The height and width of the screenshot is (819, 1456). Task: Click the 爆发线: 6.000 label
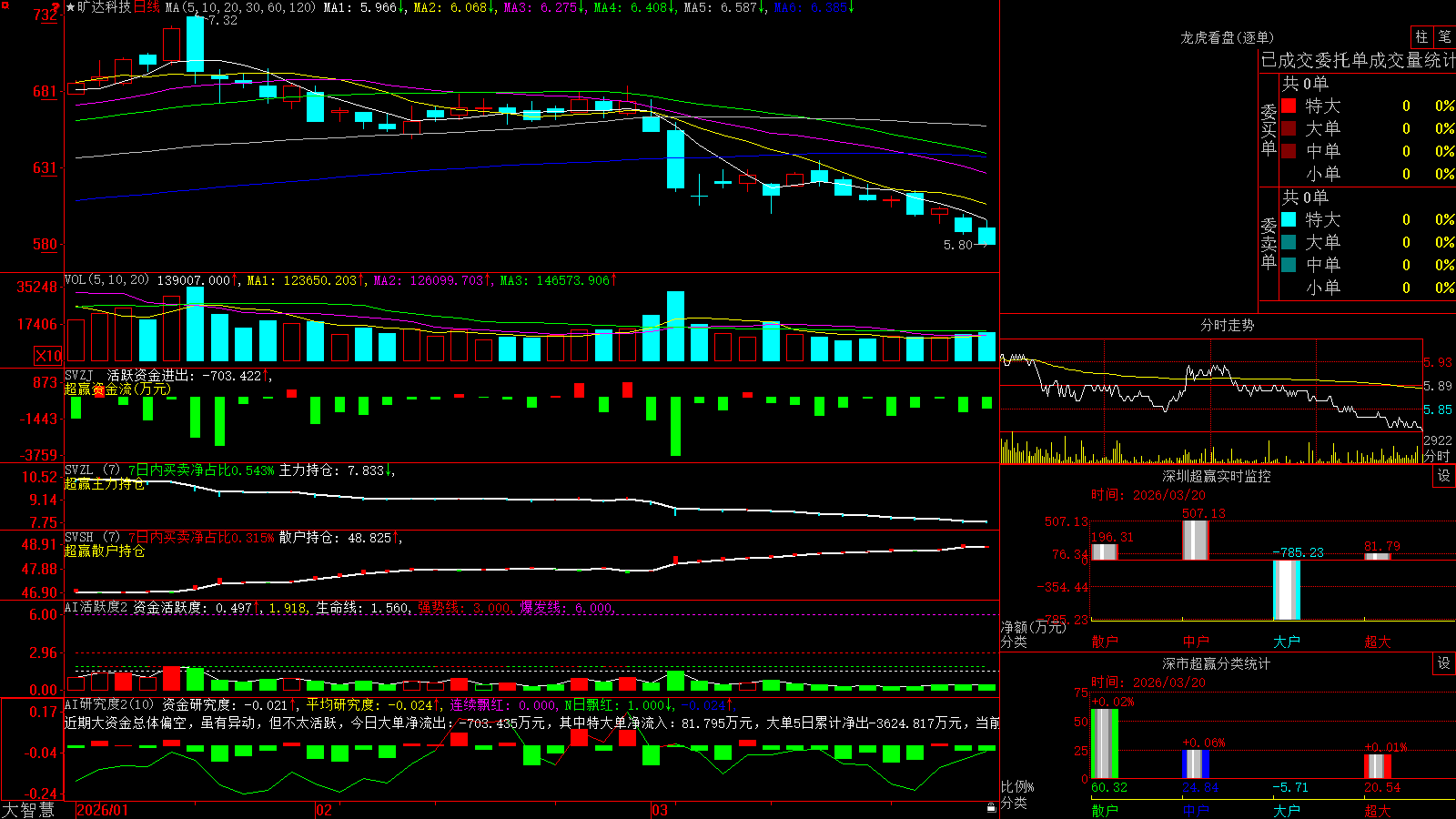pyautogui.click(x=566, y=607)
